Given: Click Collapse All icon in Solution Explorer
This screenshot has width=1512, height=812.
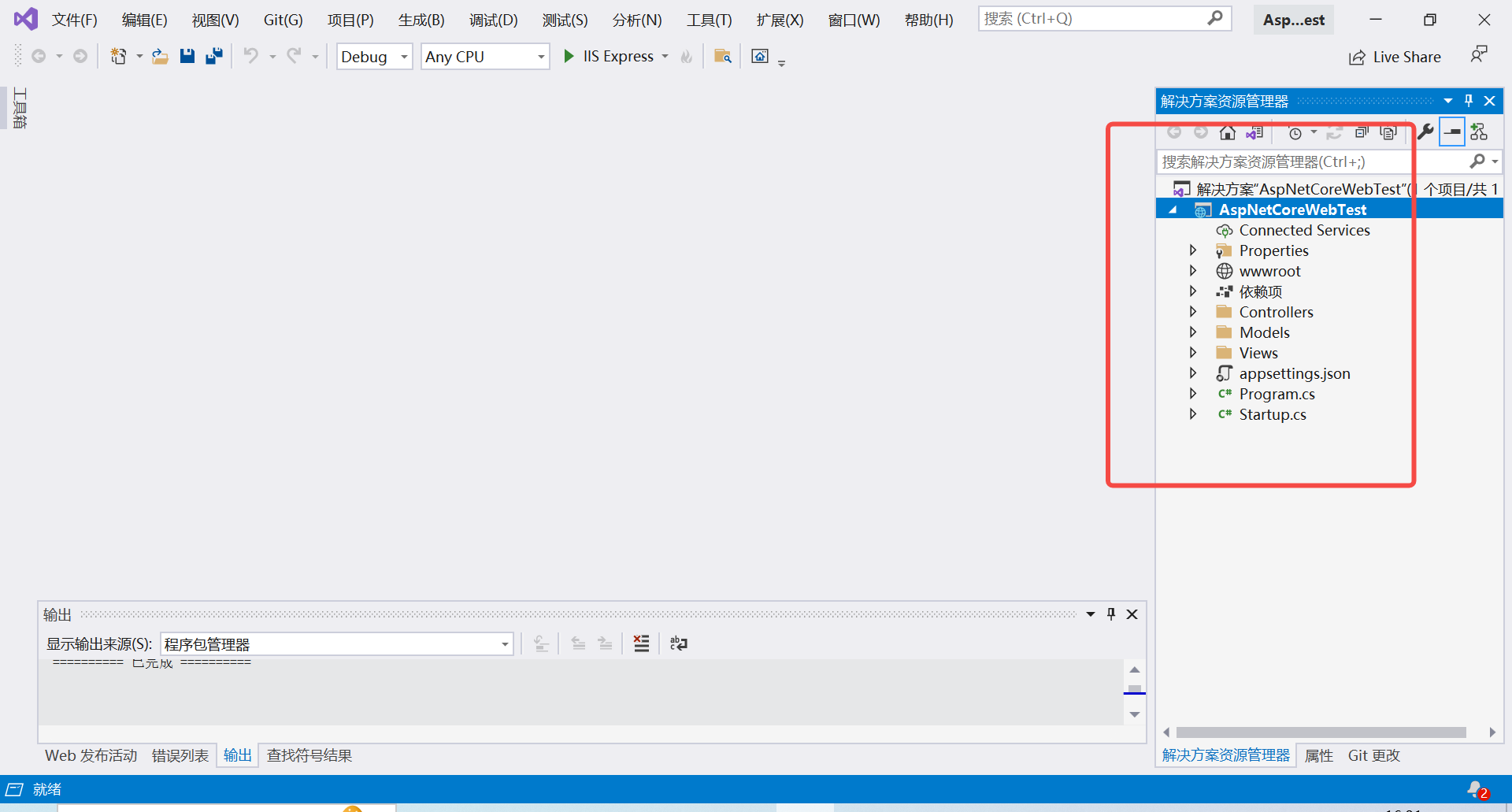Looking at the screenshot, I should click(1362, 132).
